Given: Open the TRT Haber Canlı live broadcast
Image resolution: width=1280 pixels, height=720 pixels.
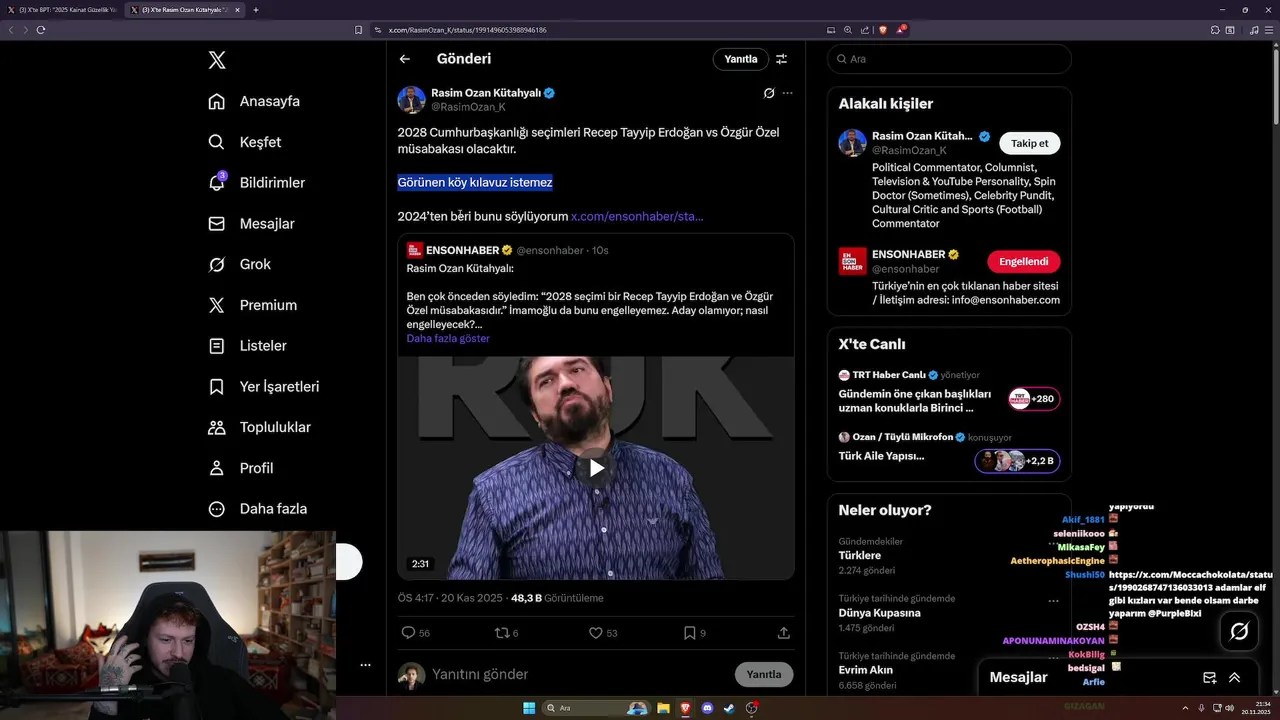Looking at the screenshot, I should (949, 391).
